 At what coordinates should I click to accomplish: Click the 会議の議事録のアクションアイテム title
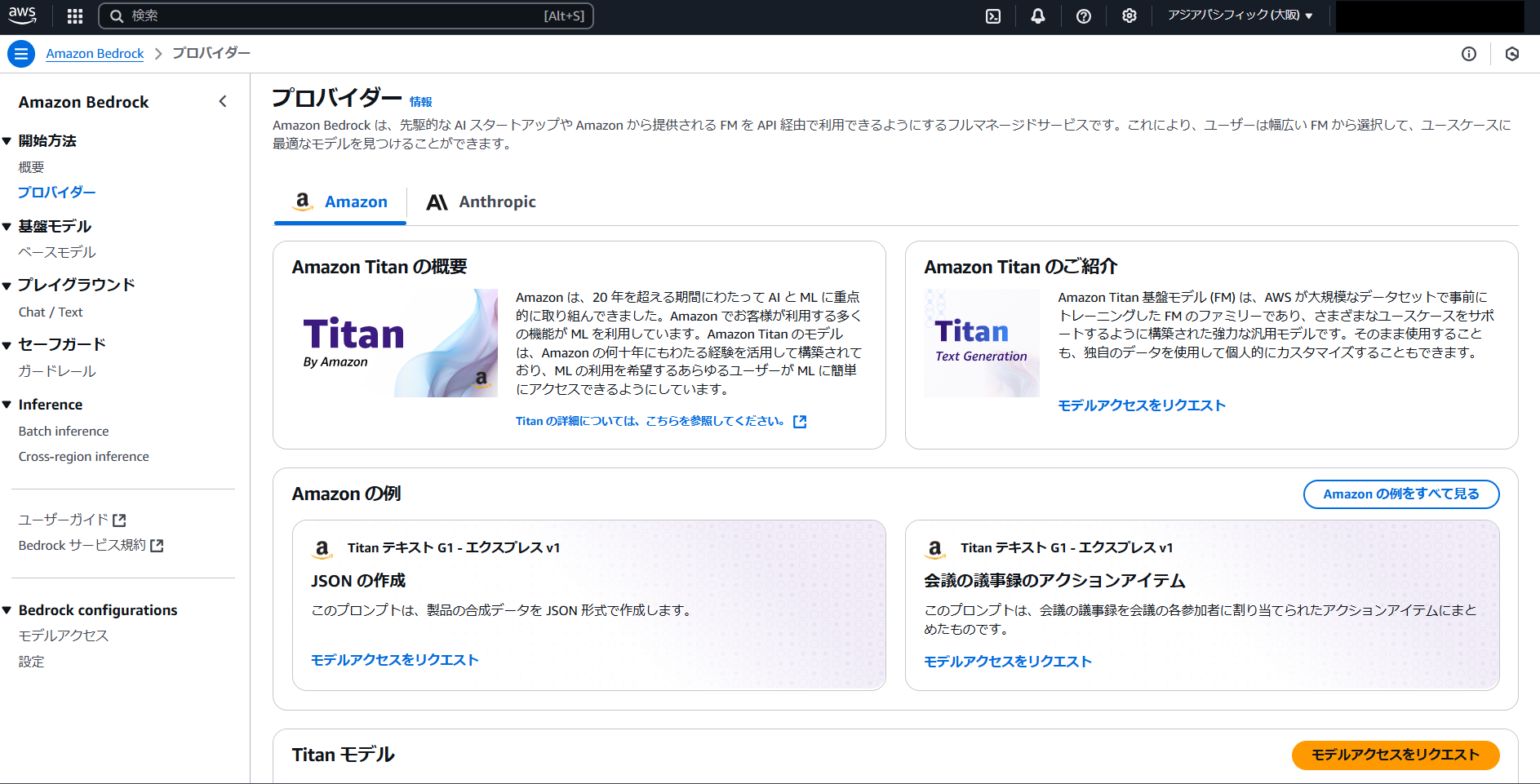click(1055, 581)
